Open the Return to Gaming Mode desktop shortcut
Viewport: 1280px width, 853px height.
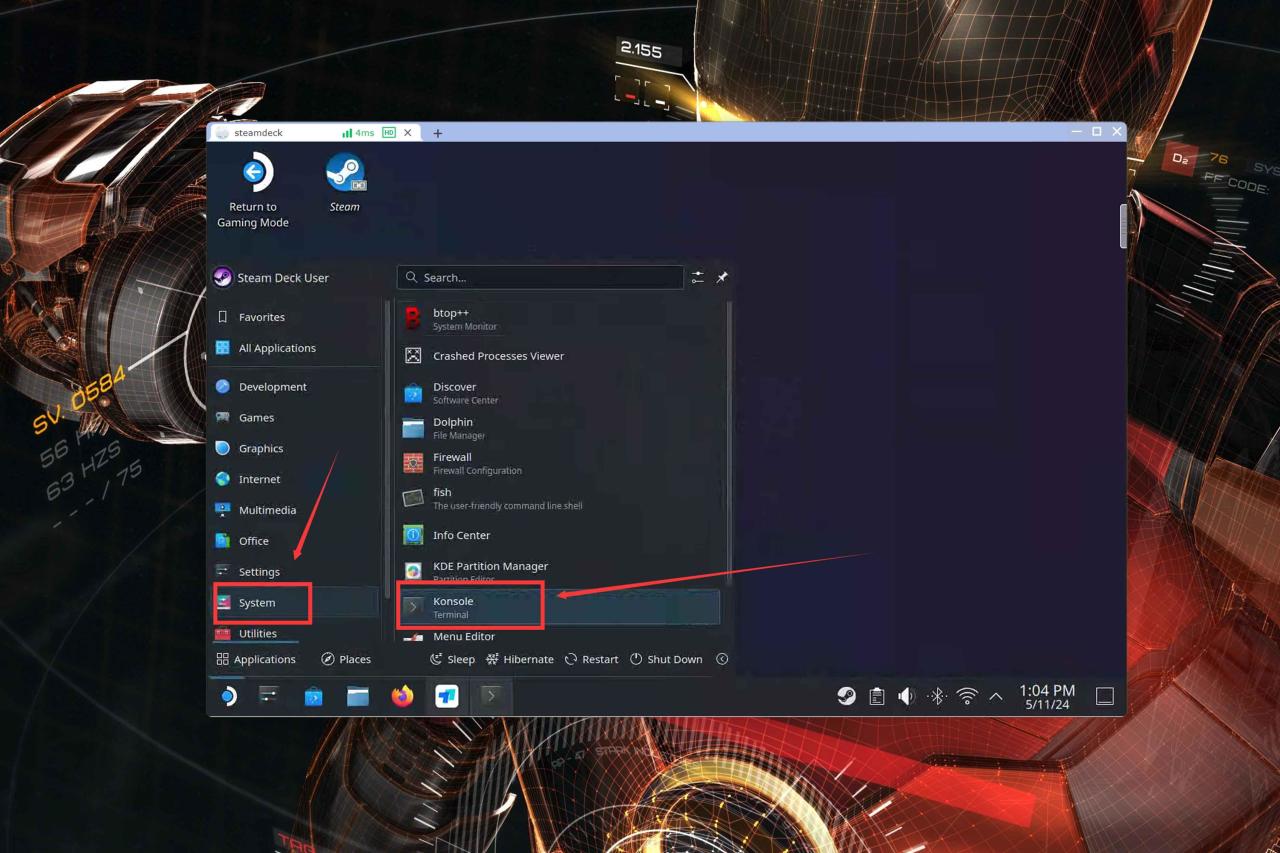[x=253, y=191]
